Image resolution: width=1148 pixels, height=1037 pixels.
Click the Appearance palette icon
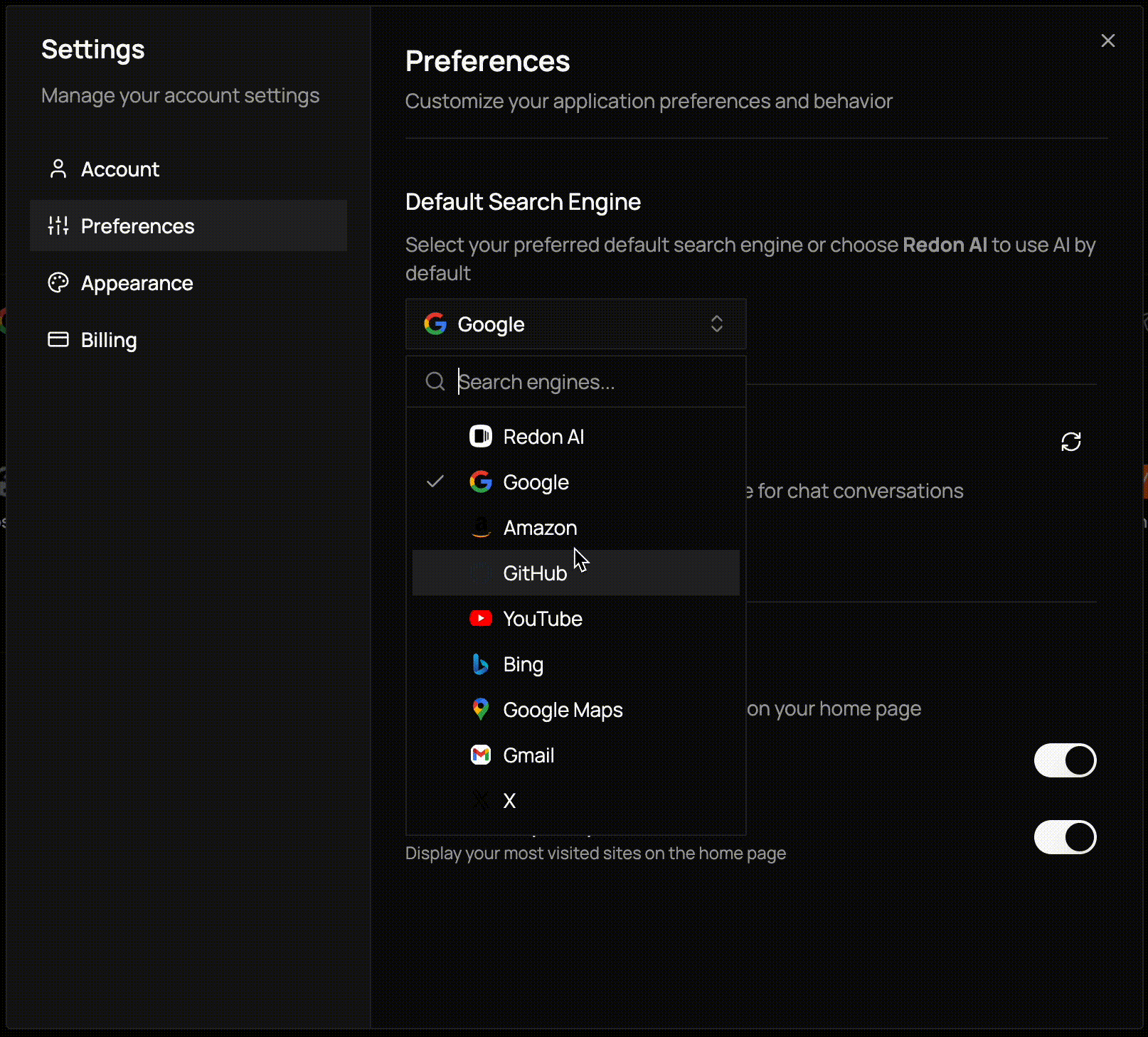(58, 282)
